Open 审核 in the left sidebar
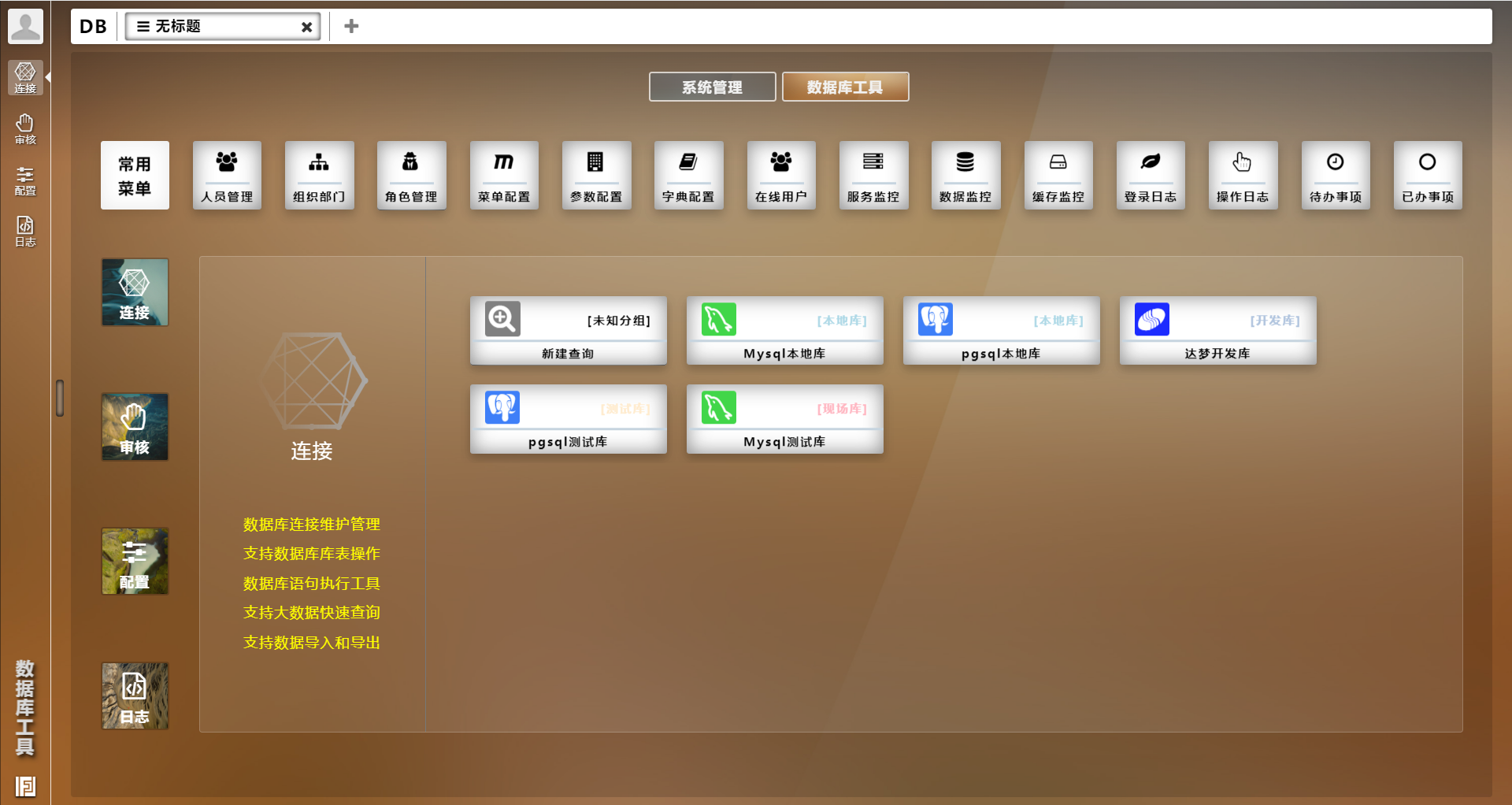 25,129
